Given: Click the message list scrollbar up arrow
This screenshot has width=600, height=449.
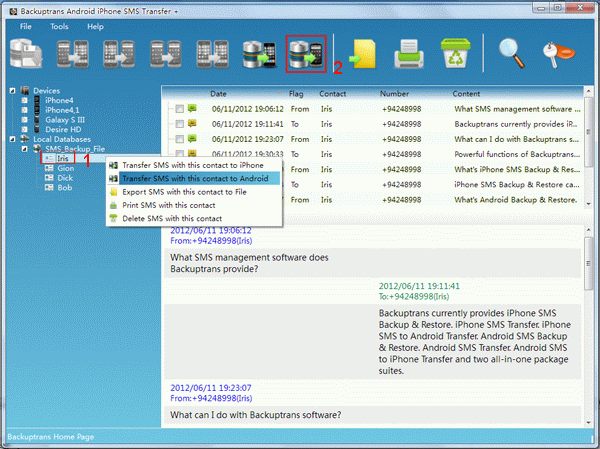Looking at the screenshot, I should coord(589,91).
